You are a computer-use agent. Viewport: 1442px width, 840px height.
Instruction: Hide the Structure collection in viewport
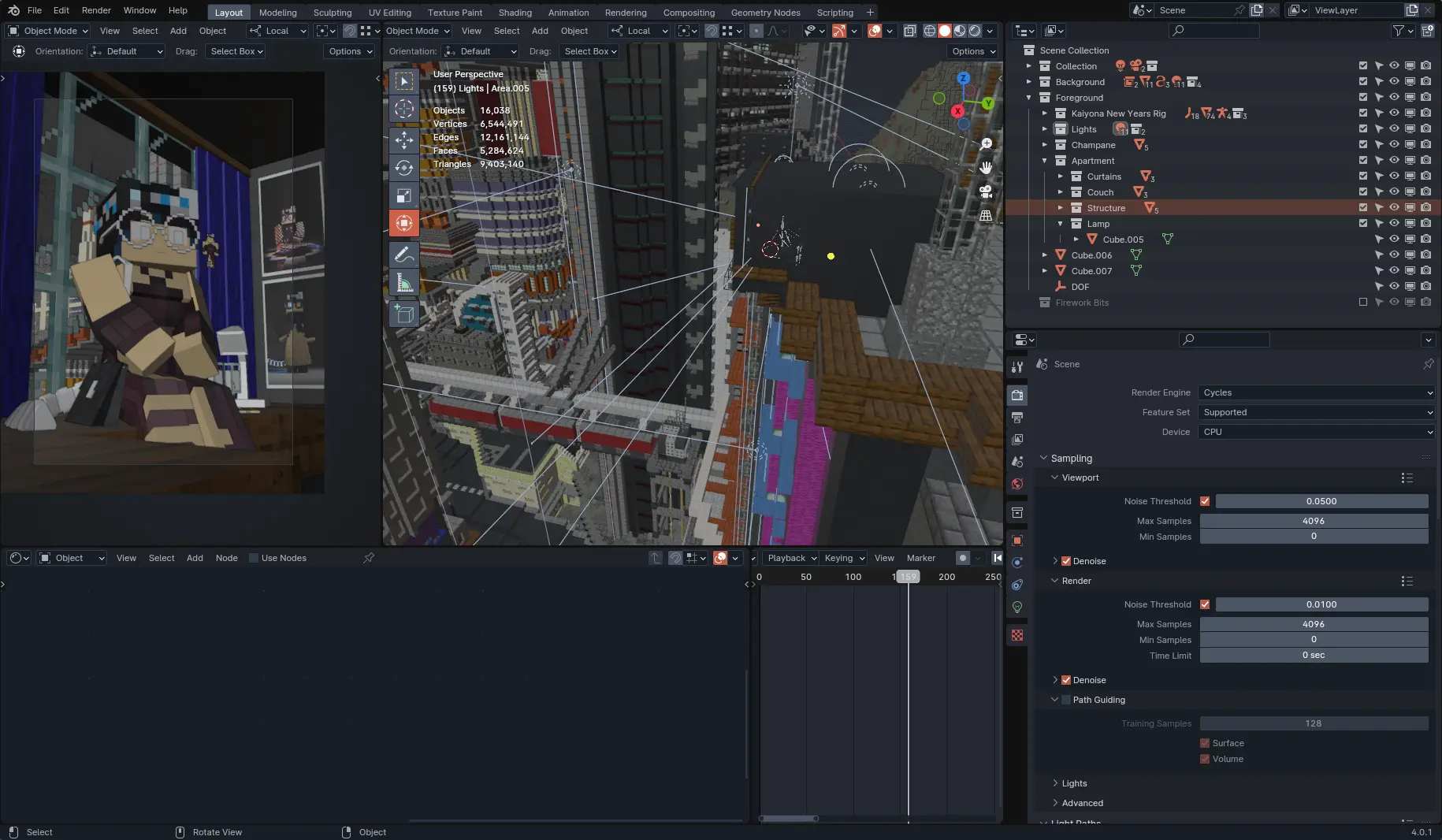[1394, 208]
